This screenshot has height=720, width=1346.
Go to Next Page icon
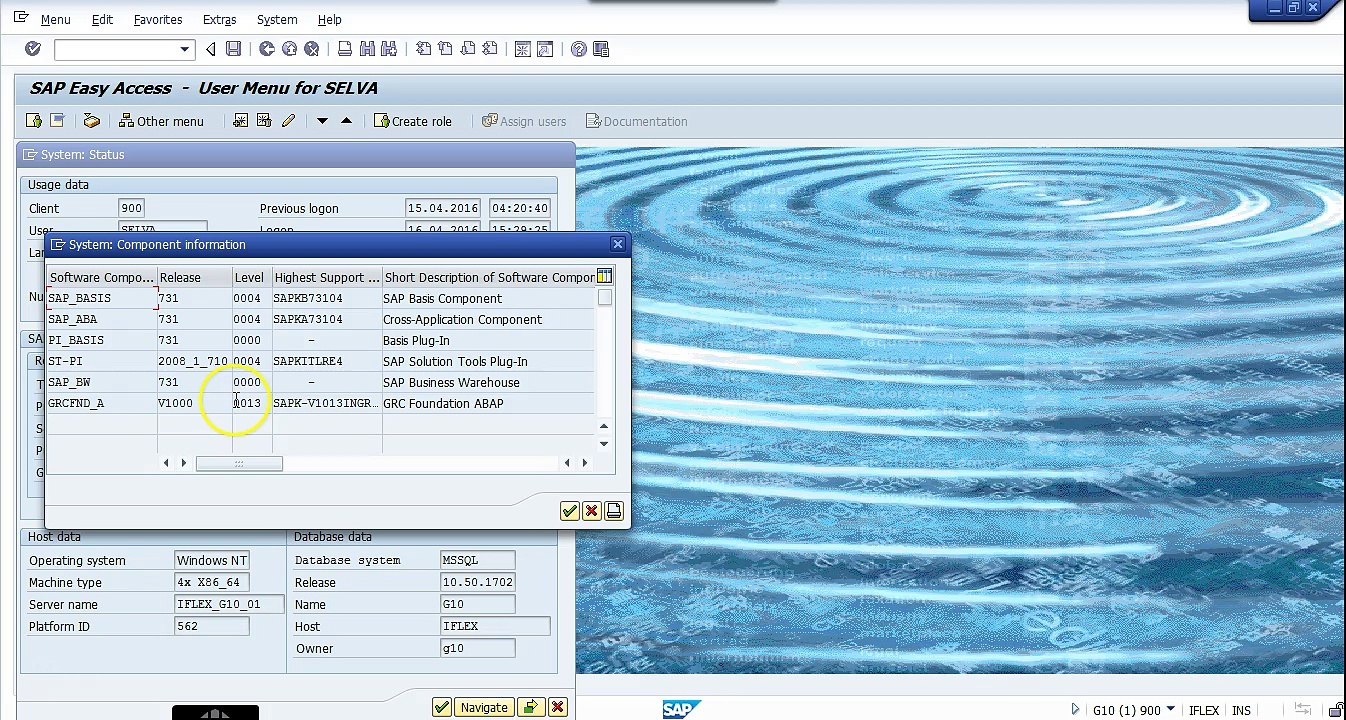pyautogui.click(x=467, y=49)
